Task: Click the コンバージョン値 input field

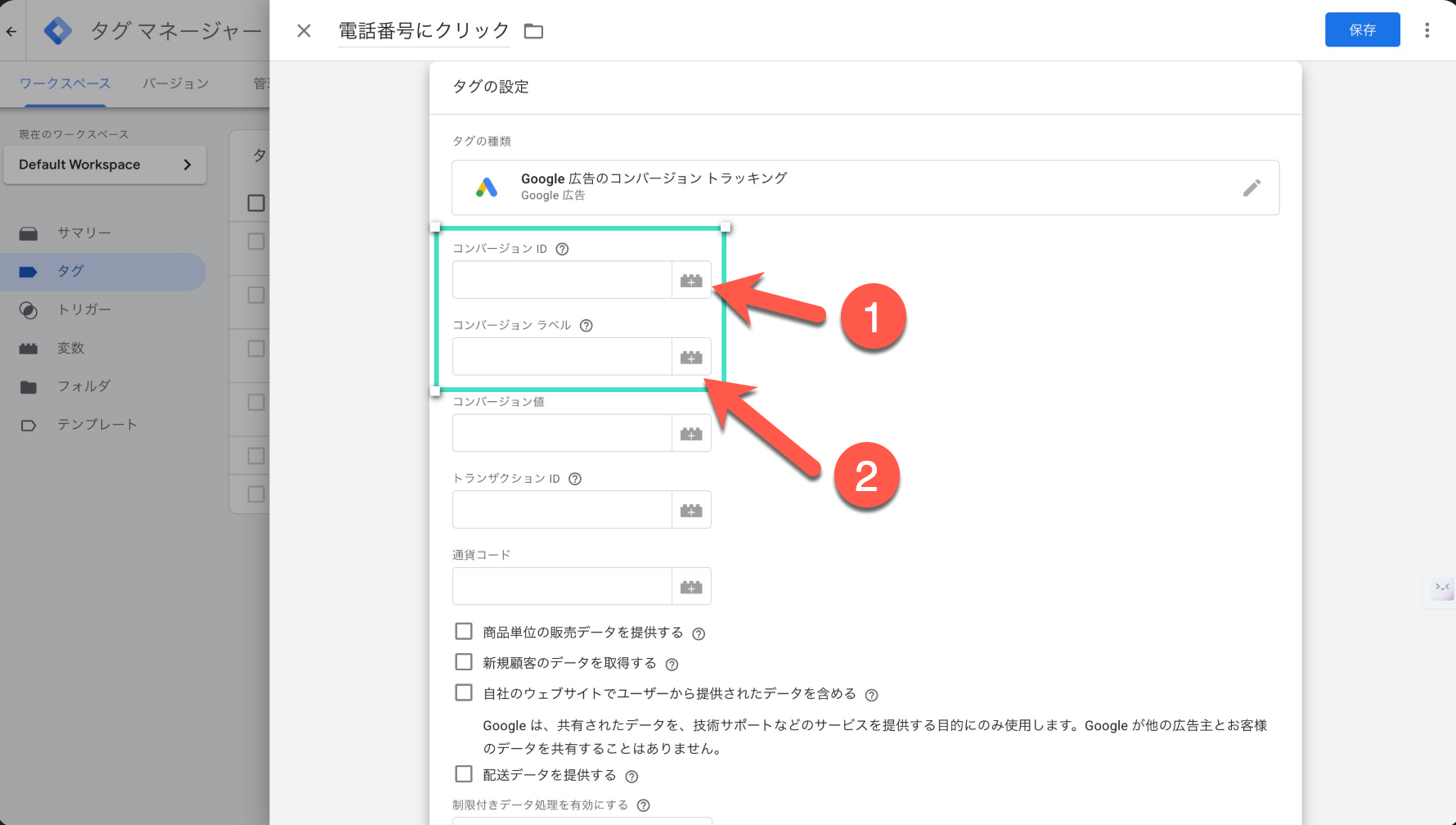Action: pos(562,434)
